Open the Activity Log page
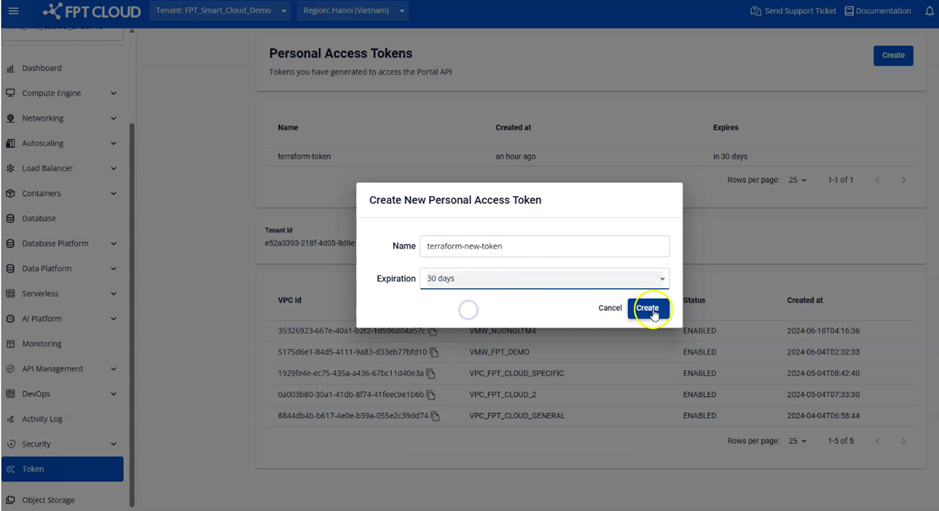The width and height of the screenshot is (939, 511). pyautogui.click(x=42, y=419)
